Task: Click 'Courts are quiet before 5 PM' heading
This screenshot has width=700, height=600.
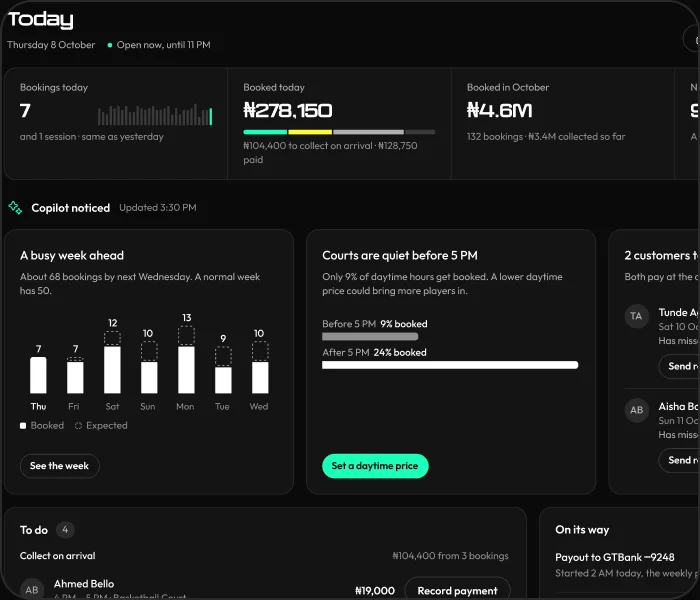Action: [x=400, y=255]
